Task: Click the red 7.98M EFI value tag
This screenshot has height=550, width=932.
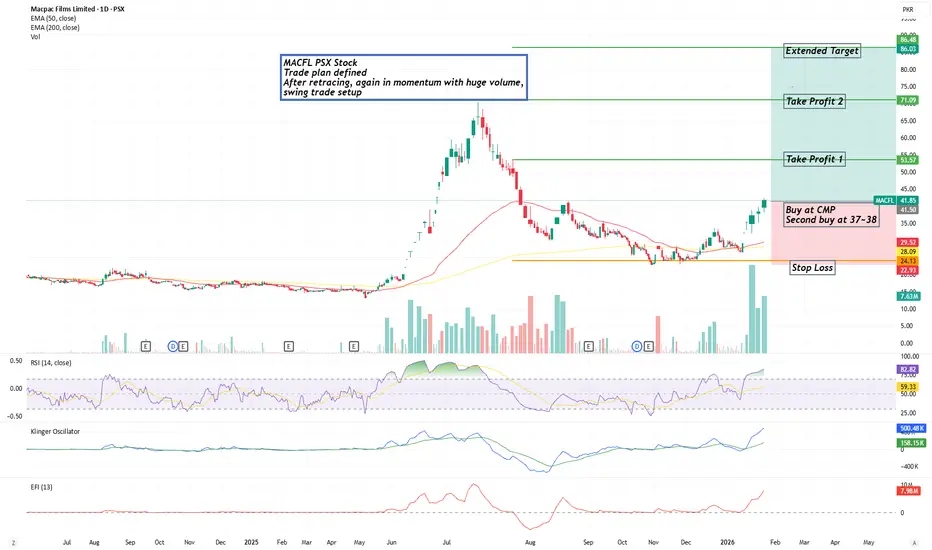Action: (909, 491)
